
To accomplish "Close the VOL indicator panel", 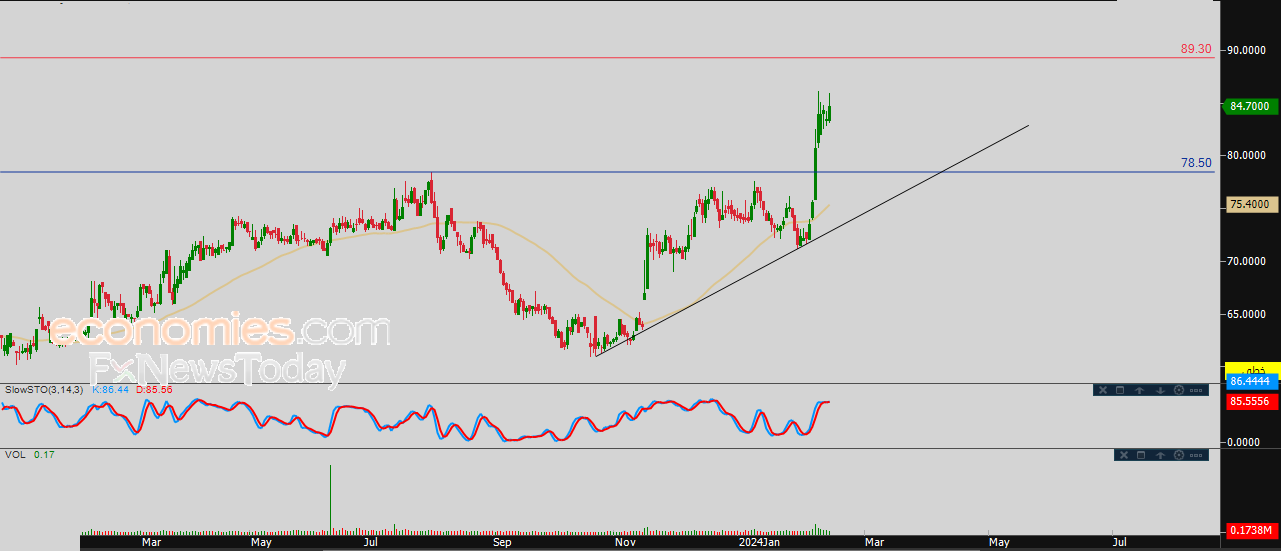I will tap(1122, 455).
